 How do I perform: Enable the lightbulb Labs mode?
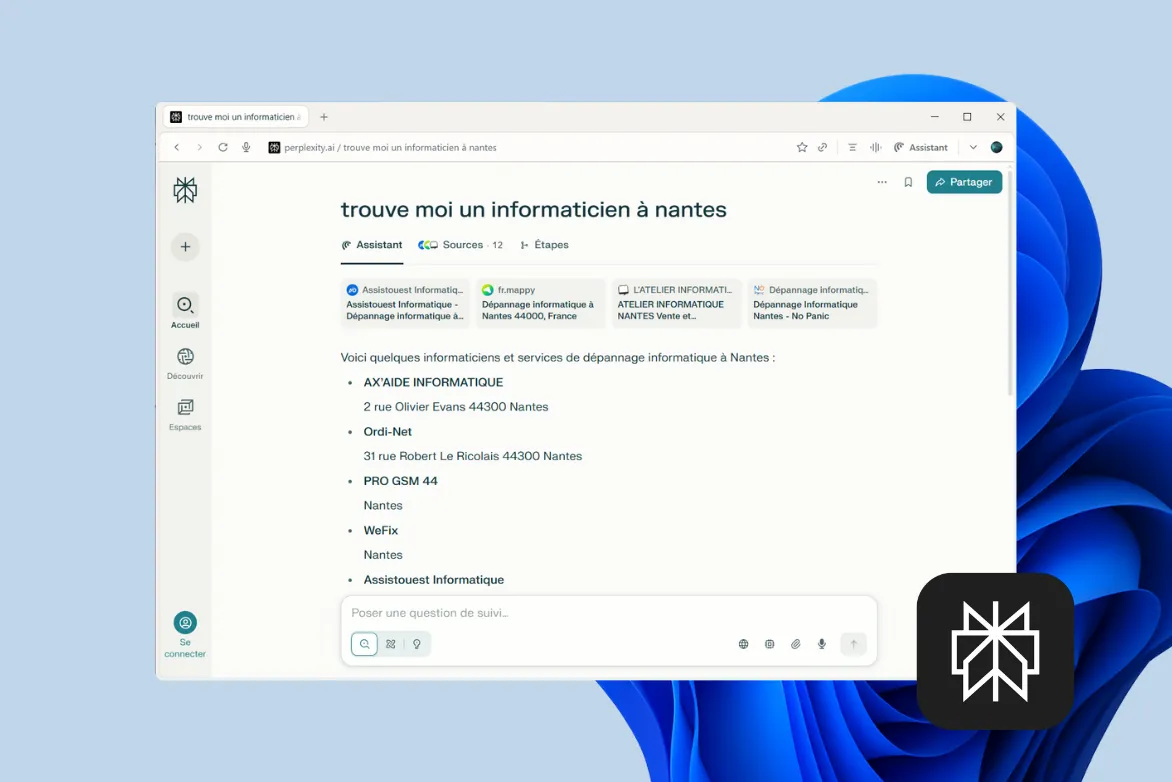point(417,644)
